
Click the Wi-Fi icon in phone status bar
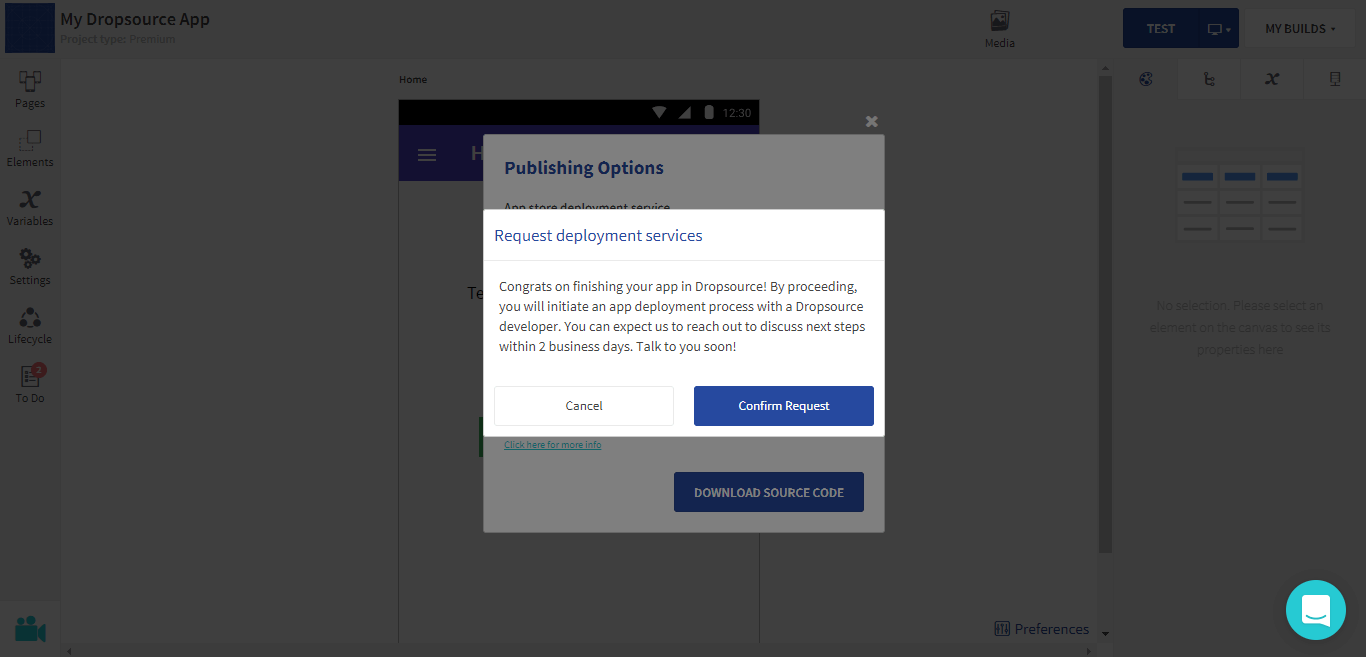[659, 112]
